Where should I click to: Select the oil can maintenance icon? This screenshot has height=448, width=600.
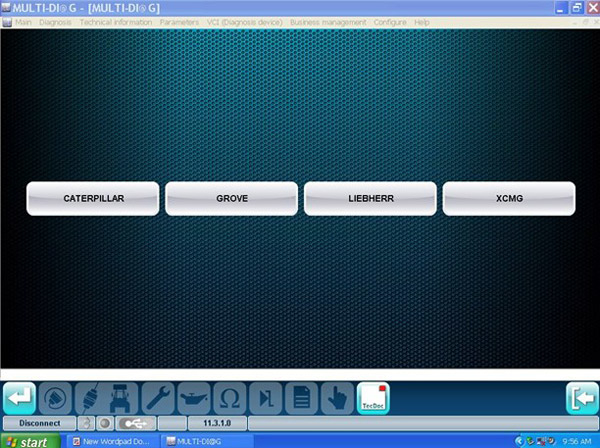coord(194,398)
